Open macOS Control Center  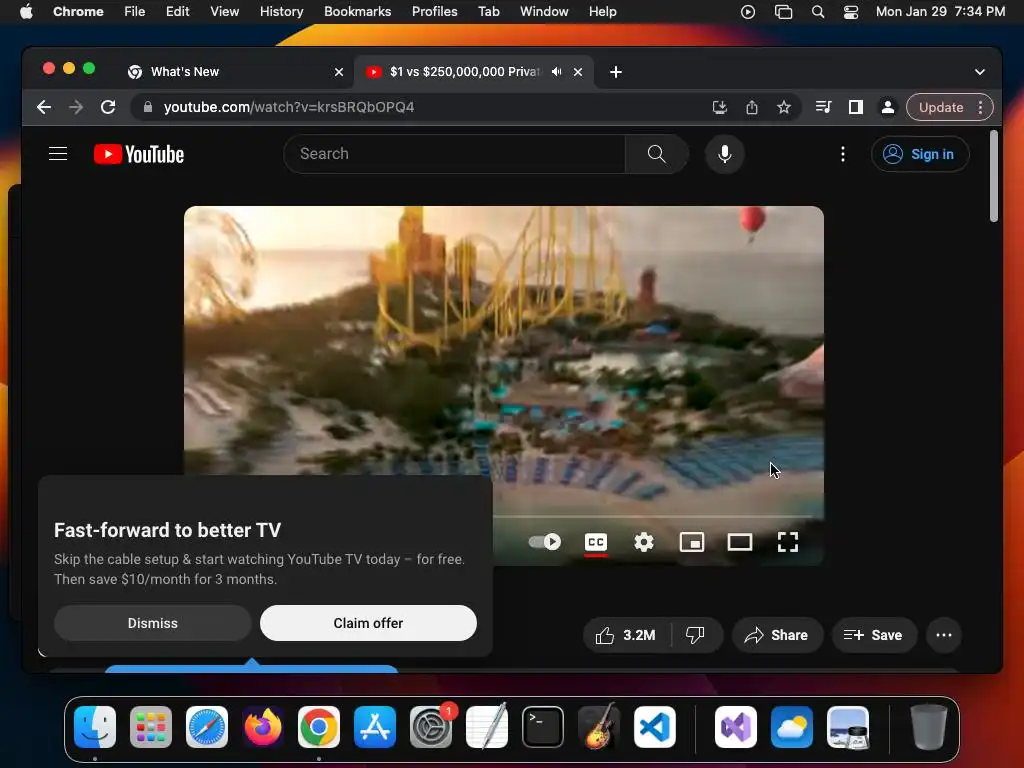point(850,12)
